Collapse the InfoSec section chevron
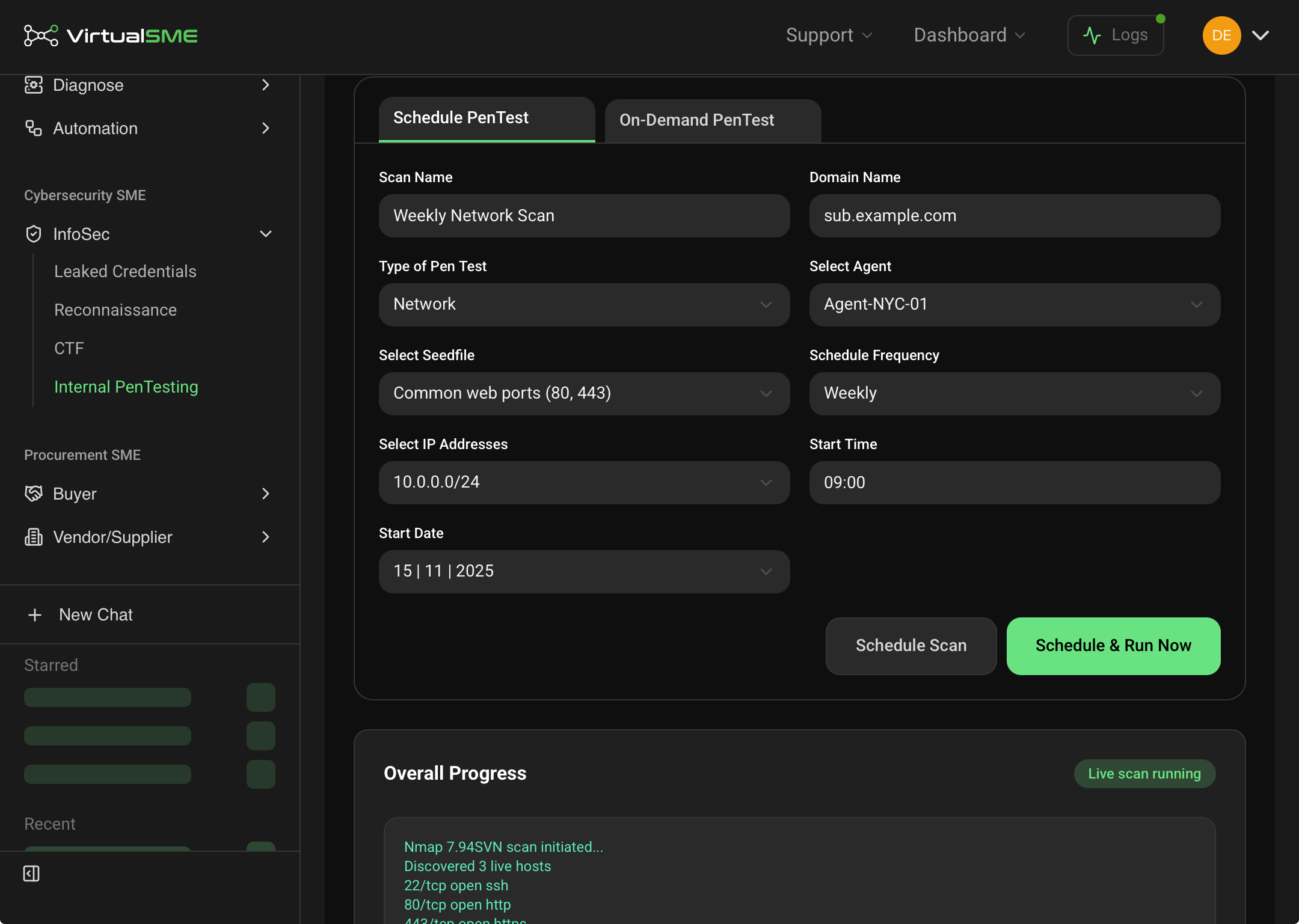 coord(266,234)
